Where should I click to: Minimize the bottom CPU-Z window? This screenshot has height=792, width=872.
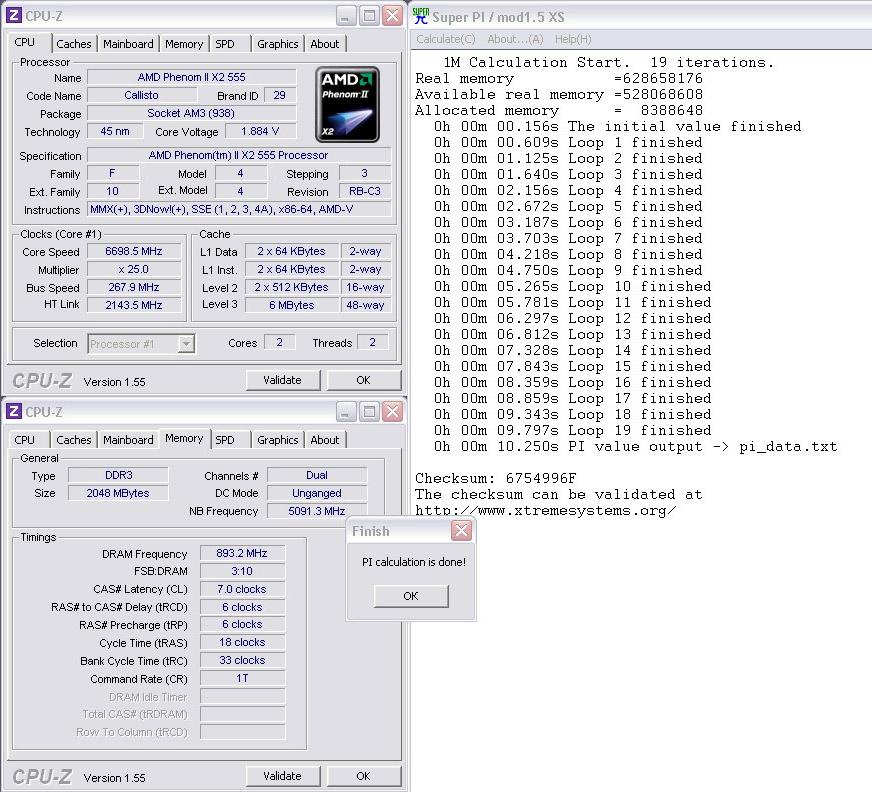pos(345,412)
